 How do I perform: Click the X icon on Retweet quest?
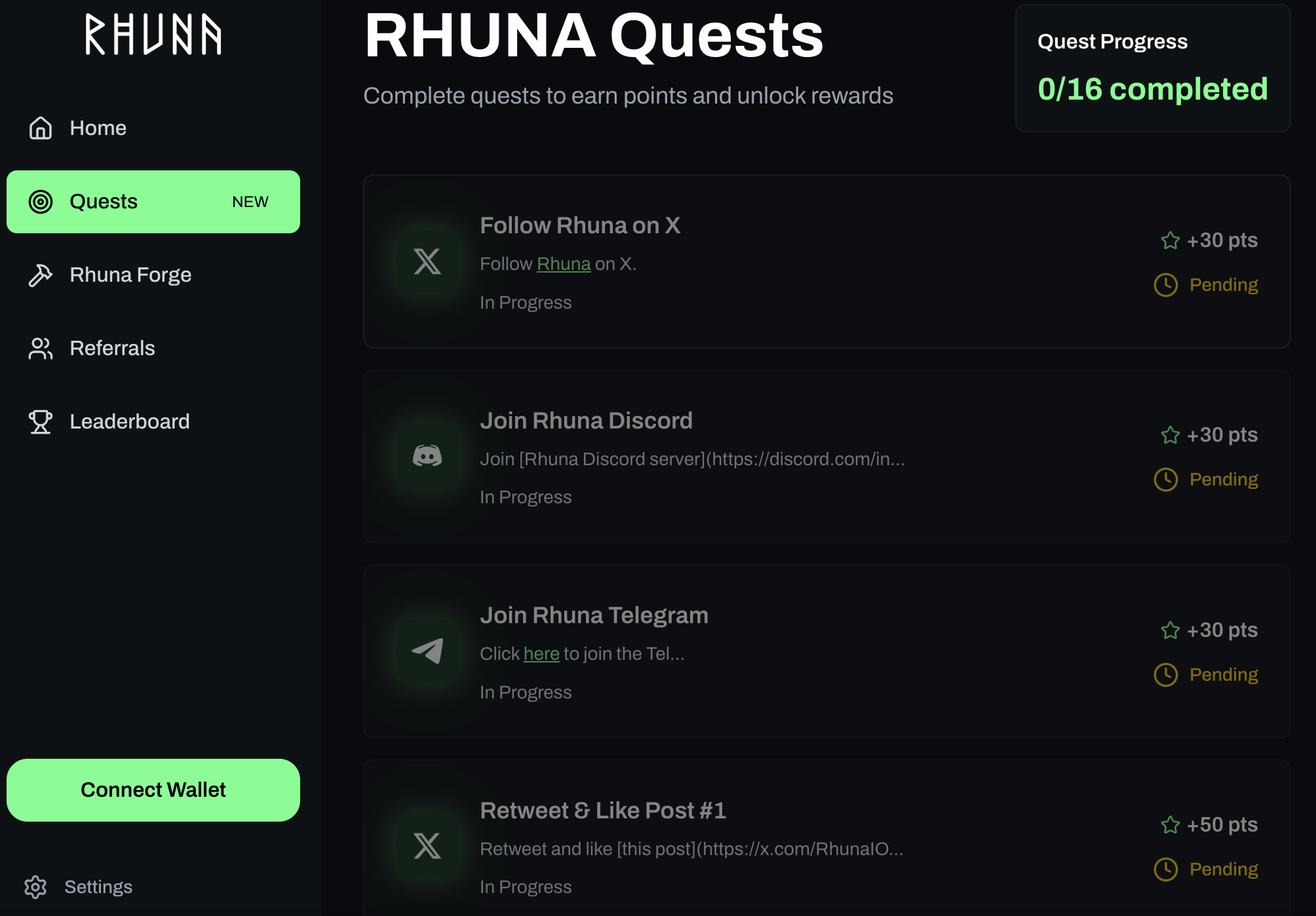tap(427, 846)
